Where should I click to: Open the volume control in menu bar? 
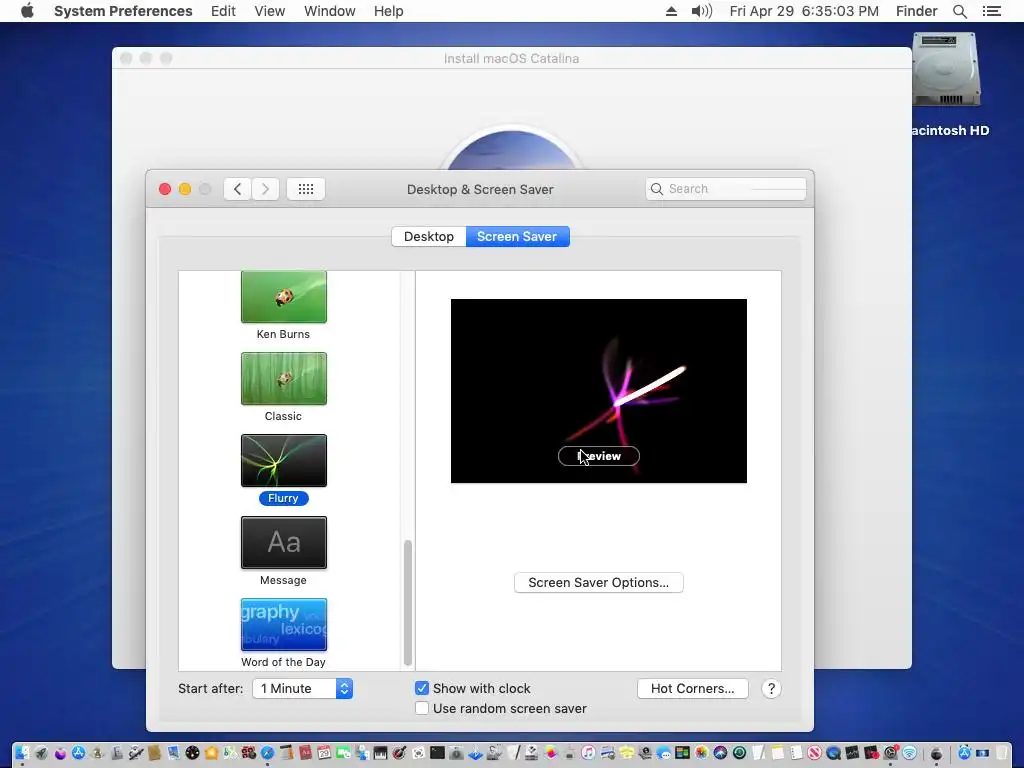tap(701, 11)
